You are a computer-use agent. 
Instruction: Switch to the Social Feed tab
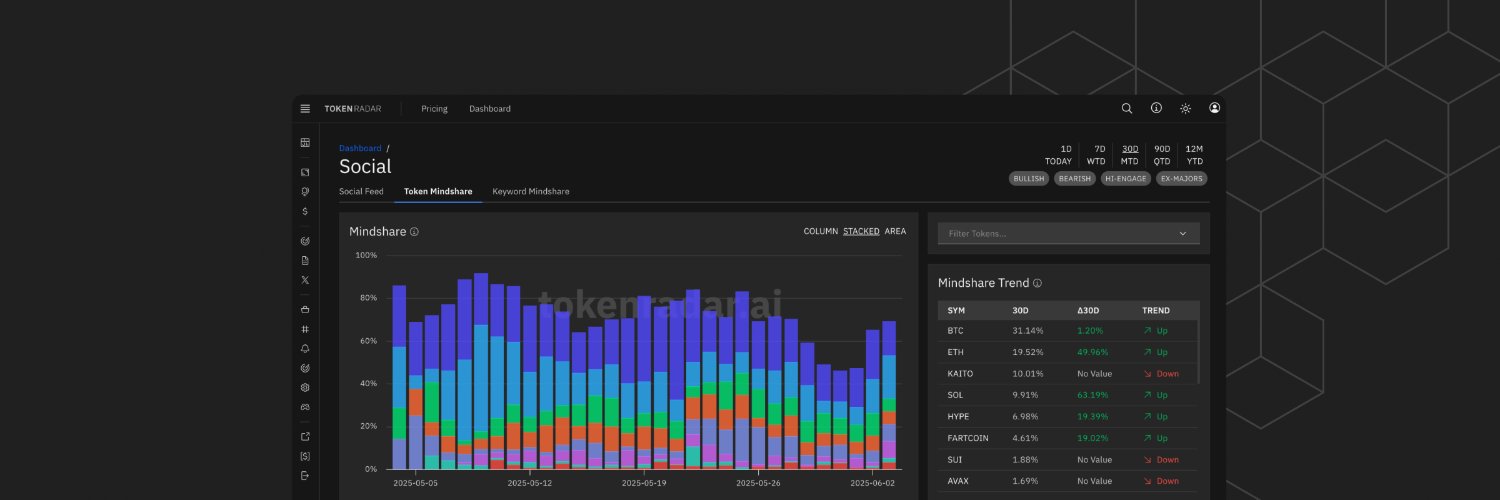click(361, 191)
